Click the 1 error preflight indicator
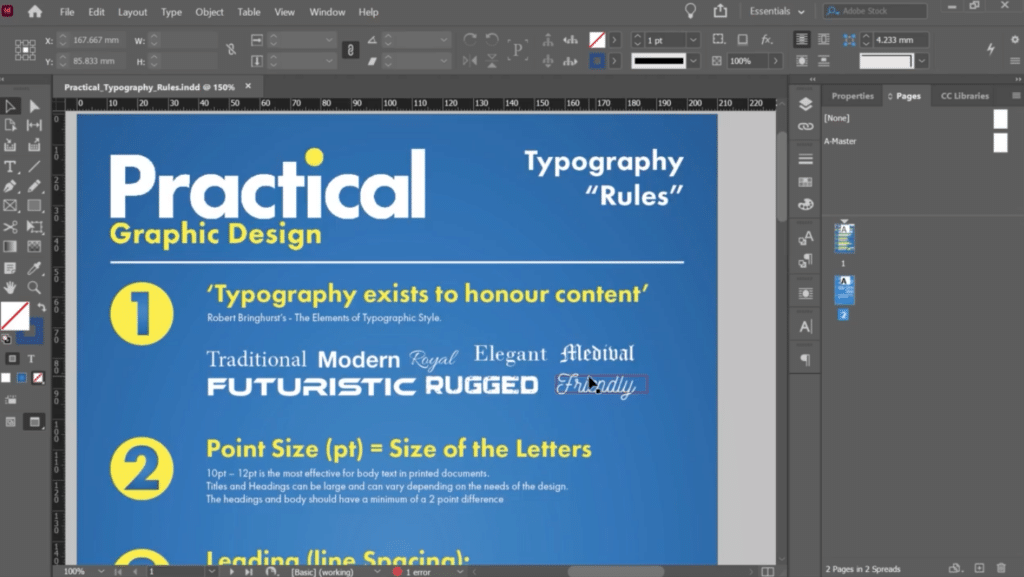Image resolution: width=1024 pixels, height=577 pixels. [x=420, y=572]
